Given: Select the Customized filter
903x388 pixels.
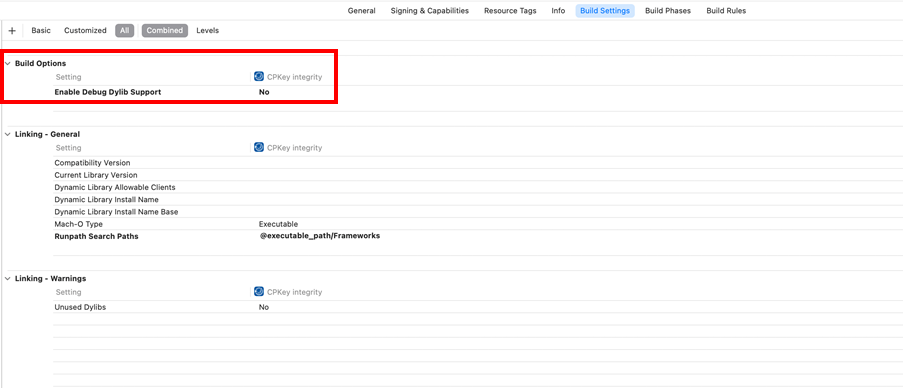Looking at the screenshot, I should 85,31.
